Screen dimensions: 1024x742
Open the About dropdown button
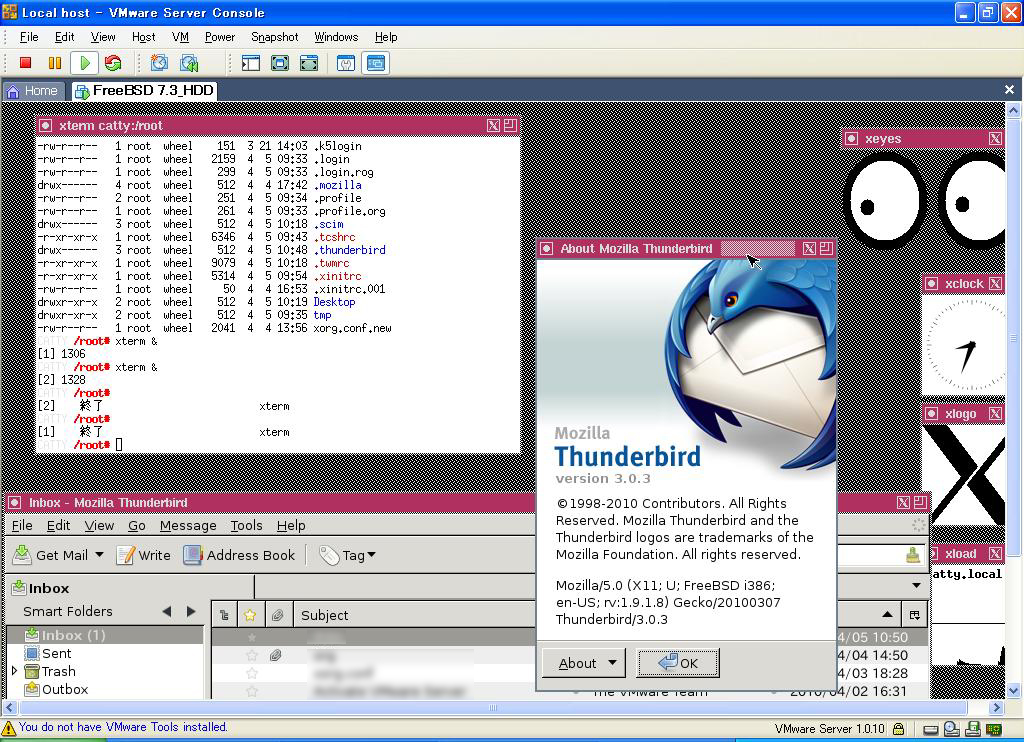click(583, 663)
